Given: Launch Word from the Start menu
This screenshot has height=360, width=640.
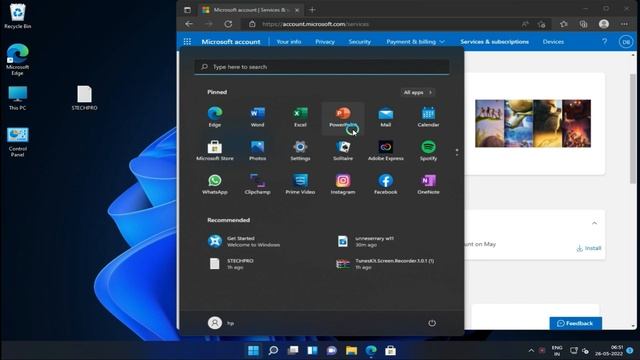Looking at the screenshot, I should point(258,117).
